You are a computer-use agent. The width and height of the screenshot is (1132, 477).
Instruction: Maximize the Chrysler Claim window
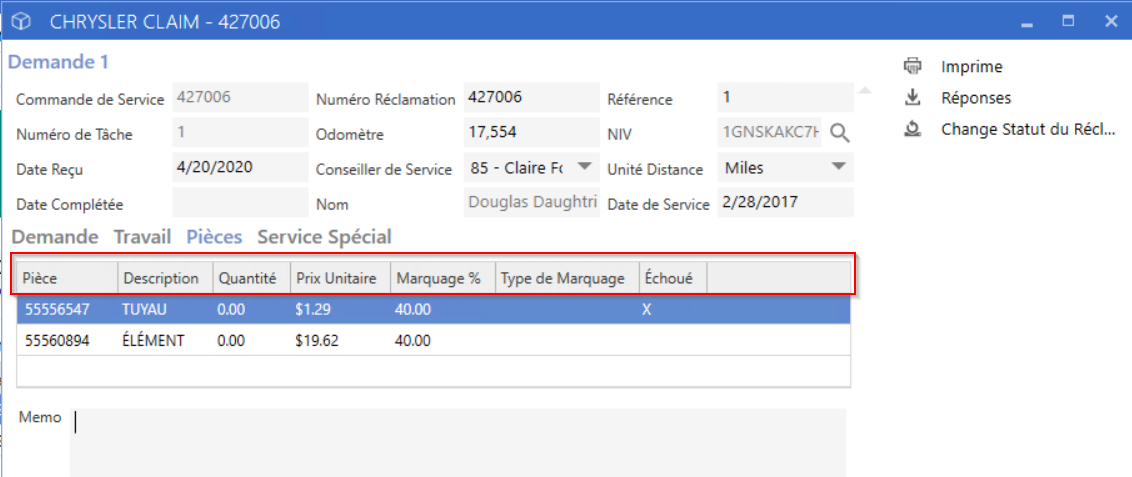[1068, 22]
